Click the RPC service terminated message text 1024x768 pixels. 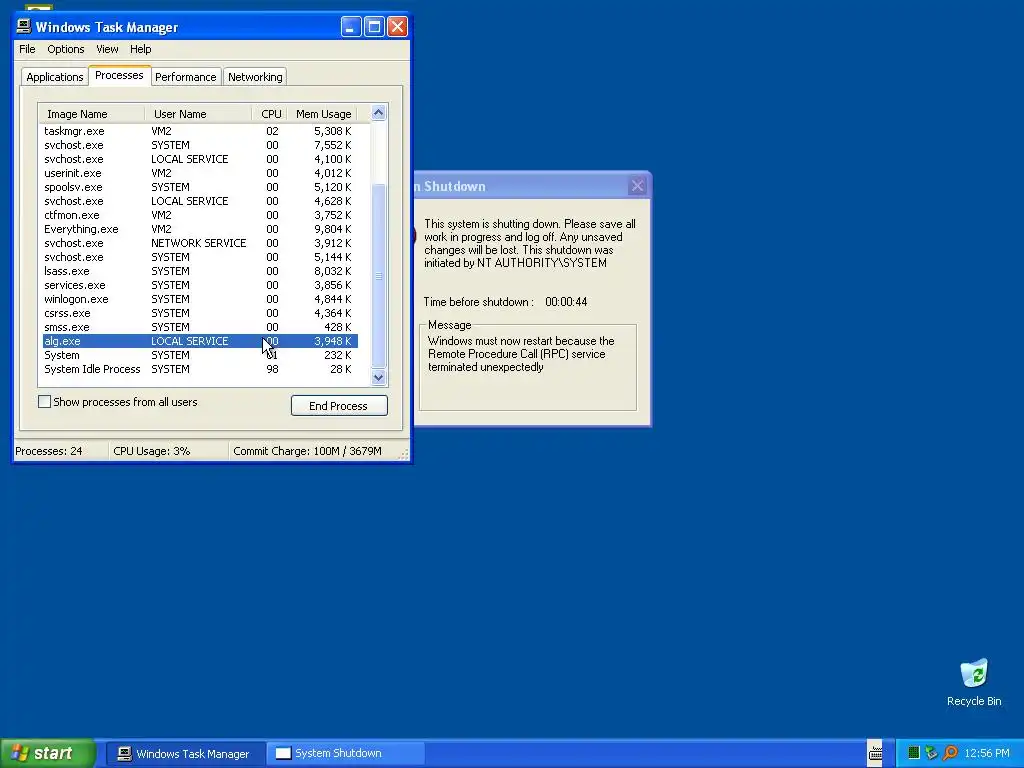[521, 354]
